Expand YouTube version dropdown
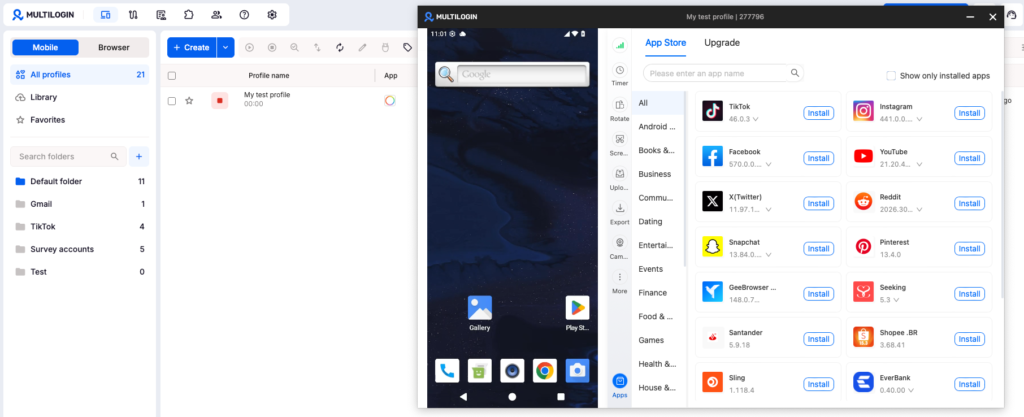The width and height of the screenshot is (1024, 417). tap(919, 164)
